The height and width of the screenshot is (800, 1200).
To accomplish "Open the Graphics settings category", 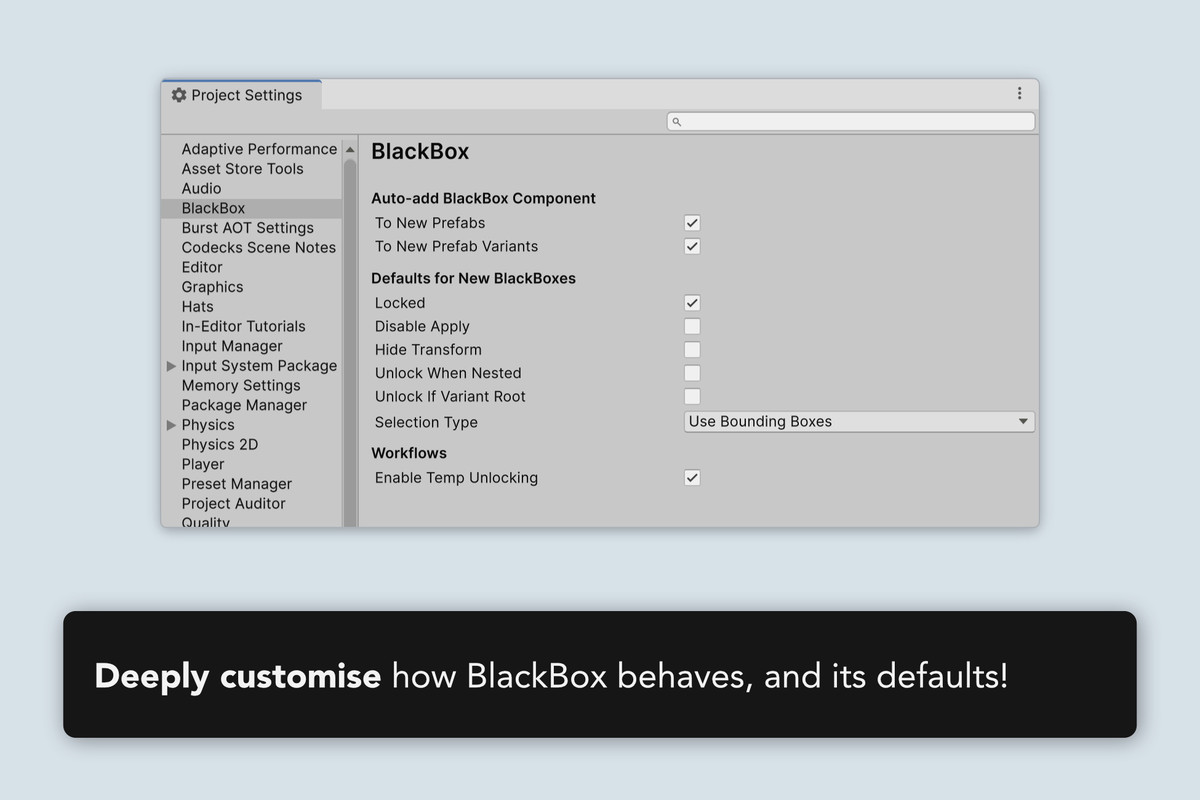I will pyautogui.click(x=212, y=287).
